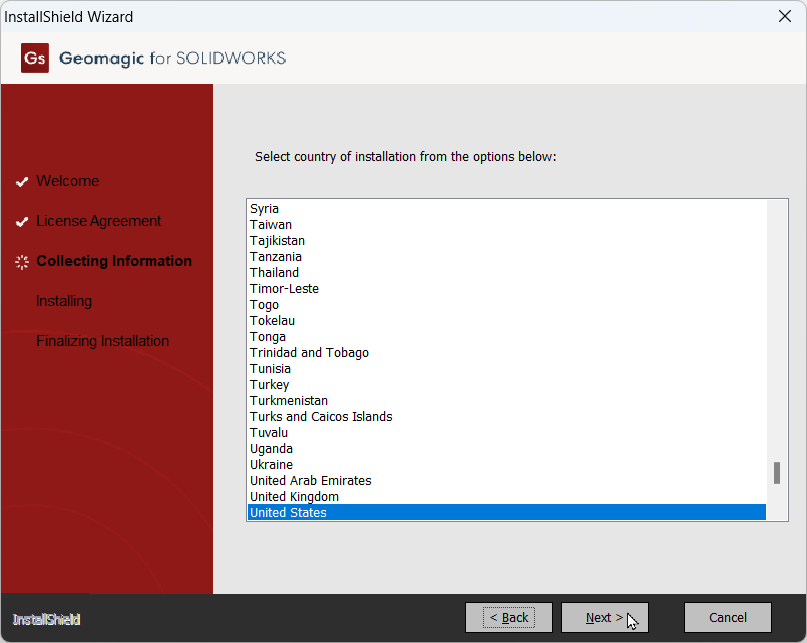The width and height of the screenshot is (807, 643).
Task: Pick Tuvalu from the list
Action: pyautogui.click(x=506, y=432)
